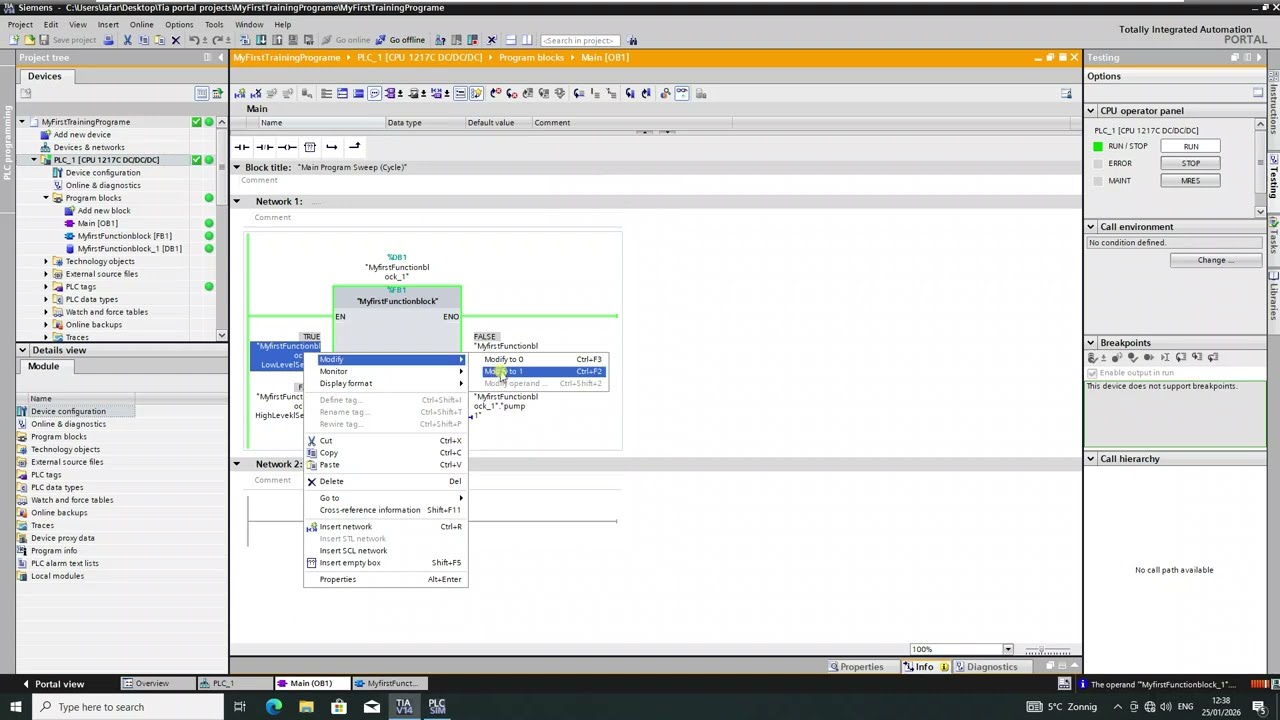1280x720 pixels.
Task: Collapse the Details view panel
Action: tap(22, 351)
